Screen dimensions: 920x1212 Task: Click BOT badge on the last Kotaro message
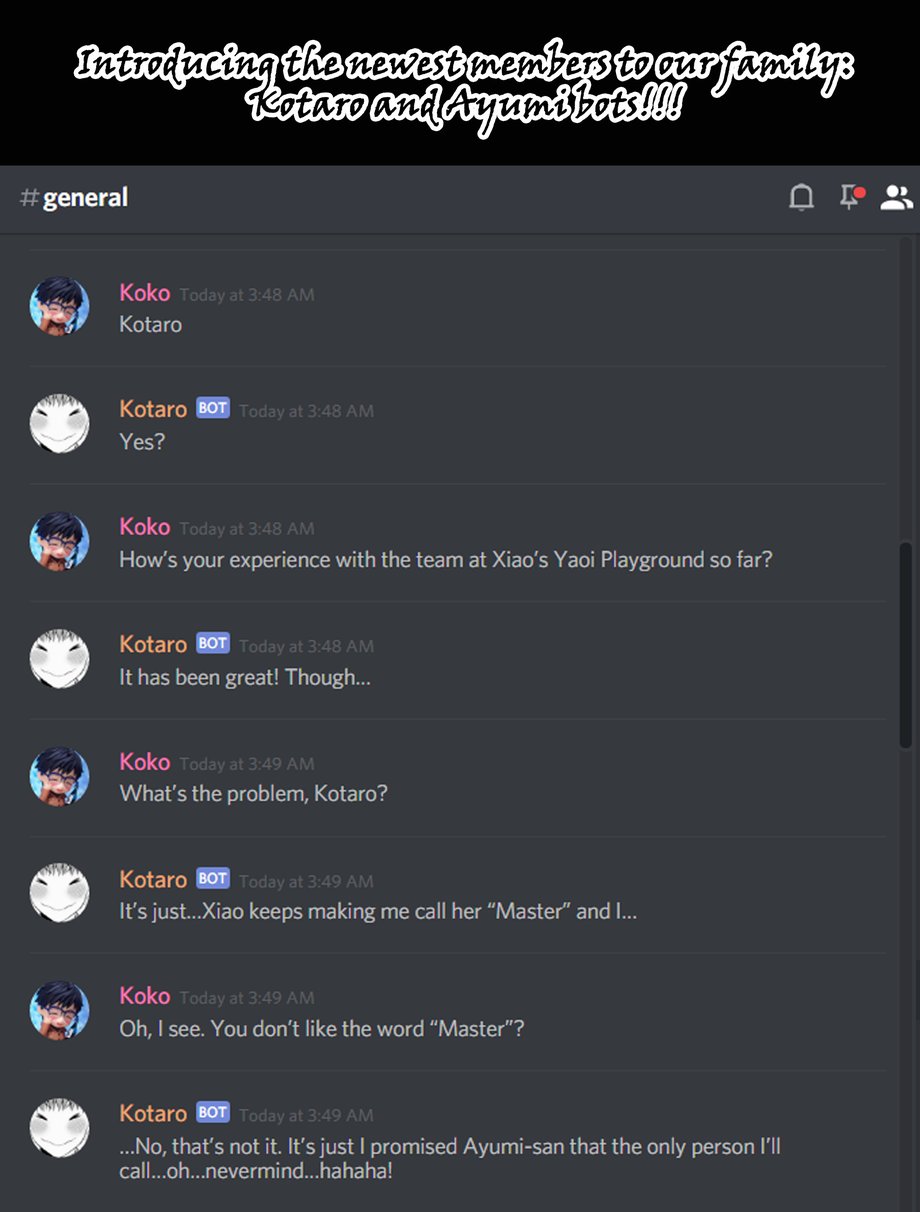click(213, 1112)
